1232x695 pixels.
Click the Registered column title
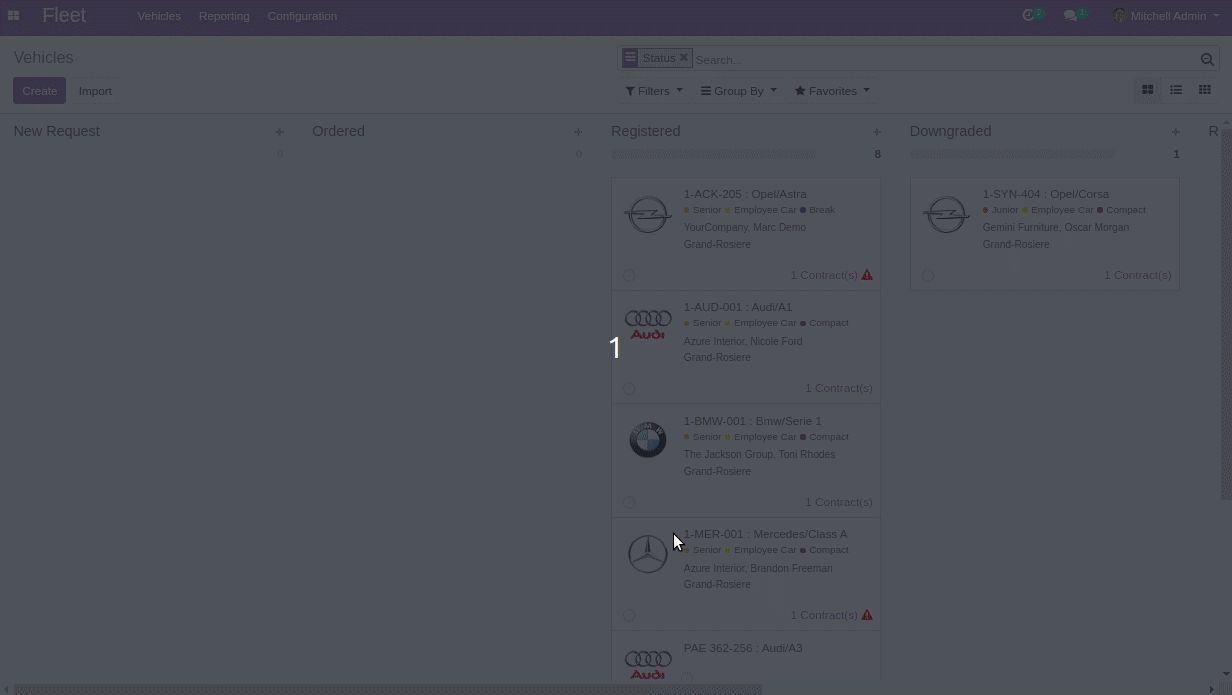646,131
